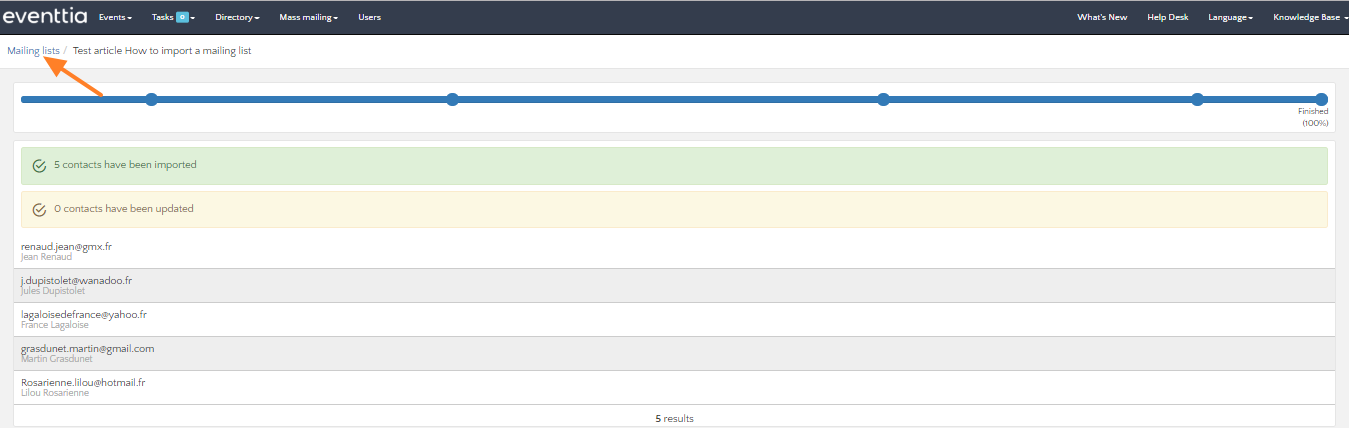Screen dimensions: 1349x428
Task: Open the Mass mailing dropdown
Action: tap(307, 17)
